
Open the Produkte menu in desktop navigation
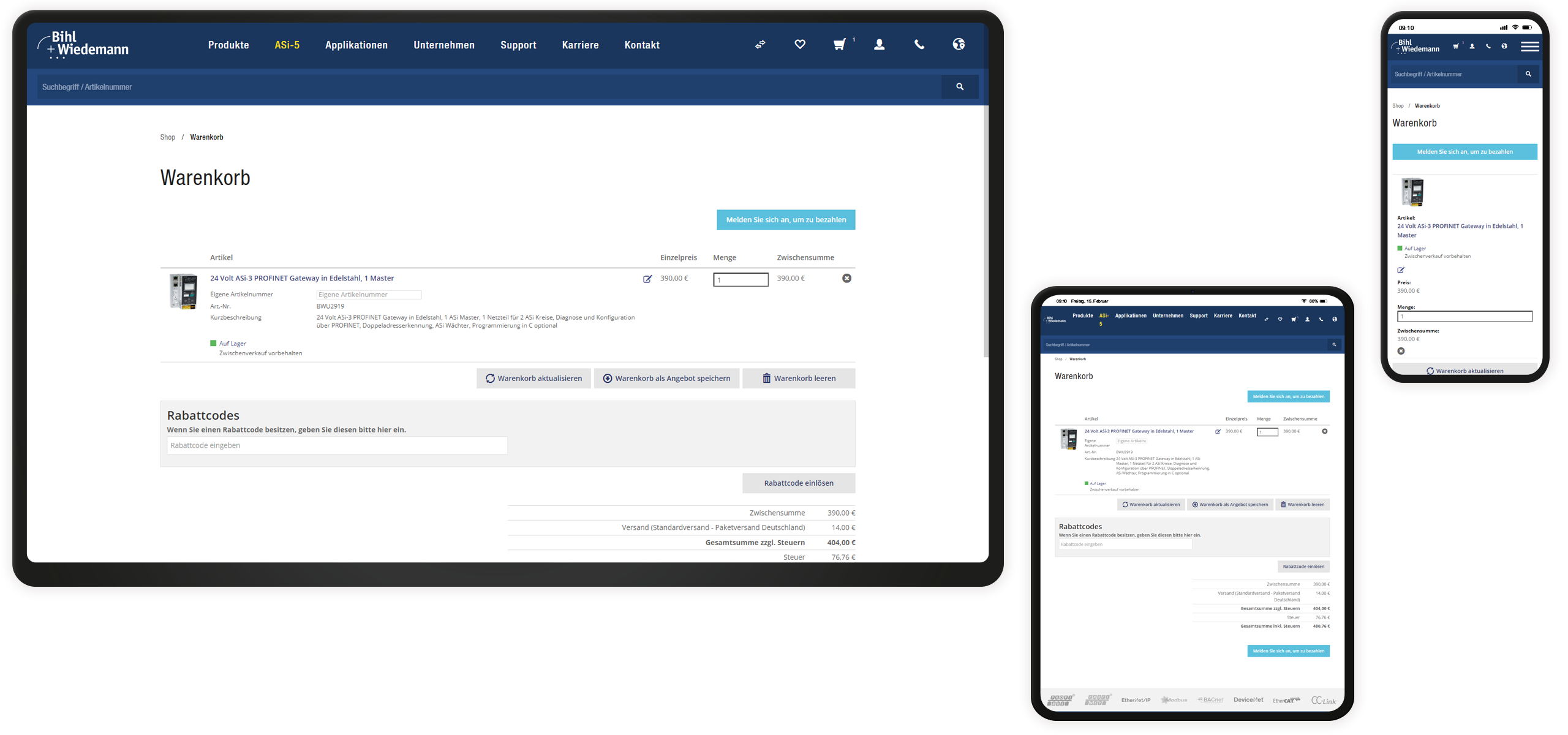click(x=228, y=45)
